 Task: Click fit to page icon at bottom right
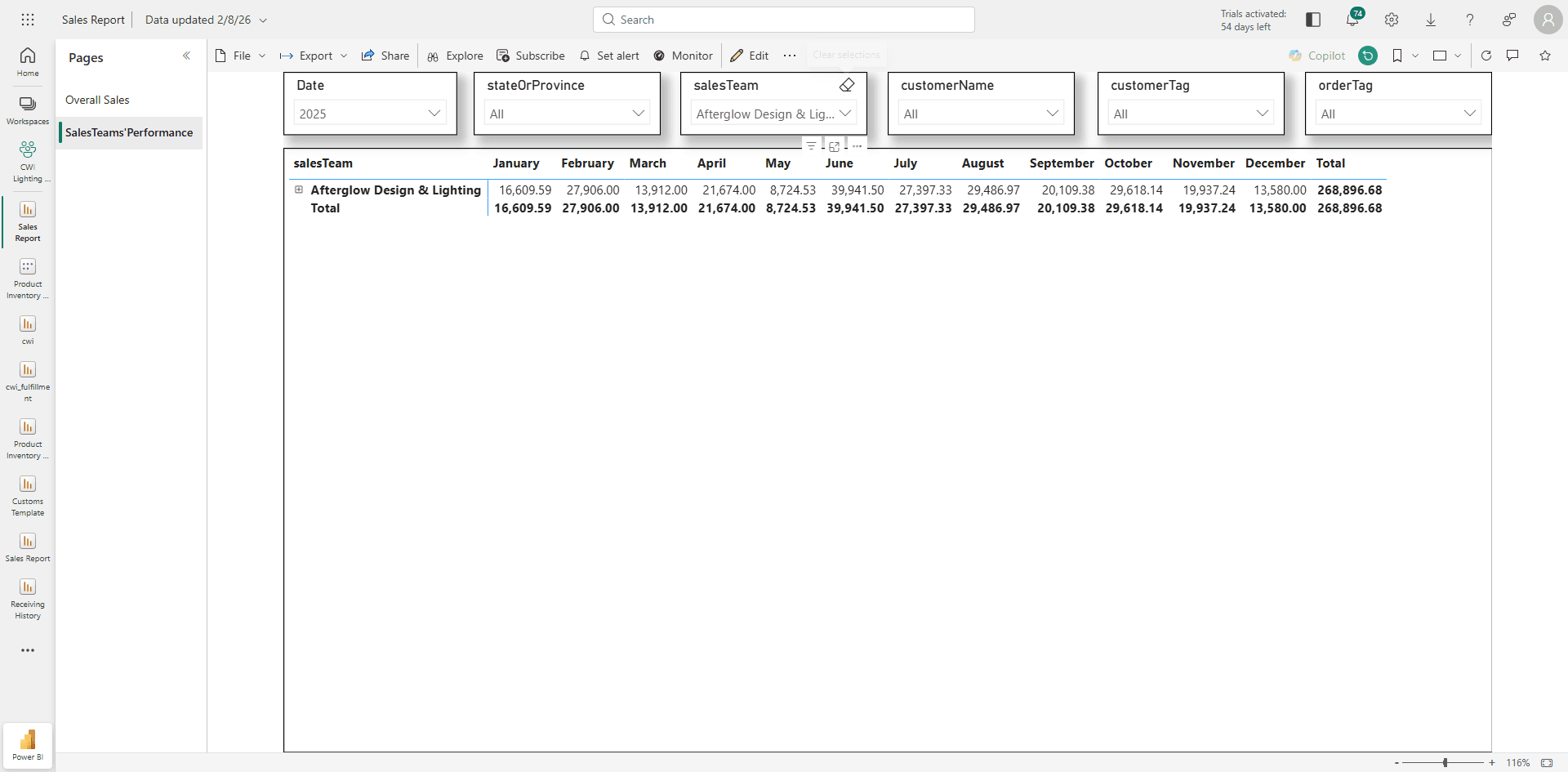(x=1547, y=762)
